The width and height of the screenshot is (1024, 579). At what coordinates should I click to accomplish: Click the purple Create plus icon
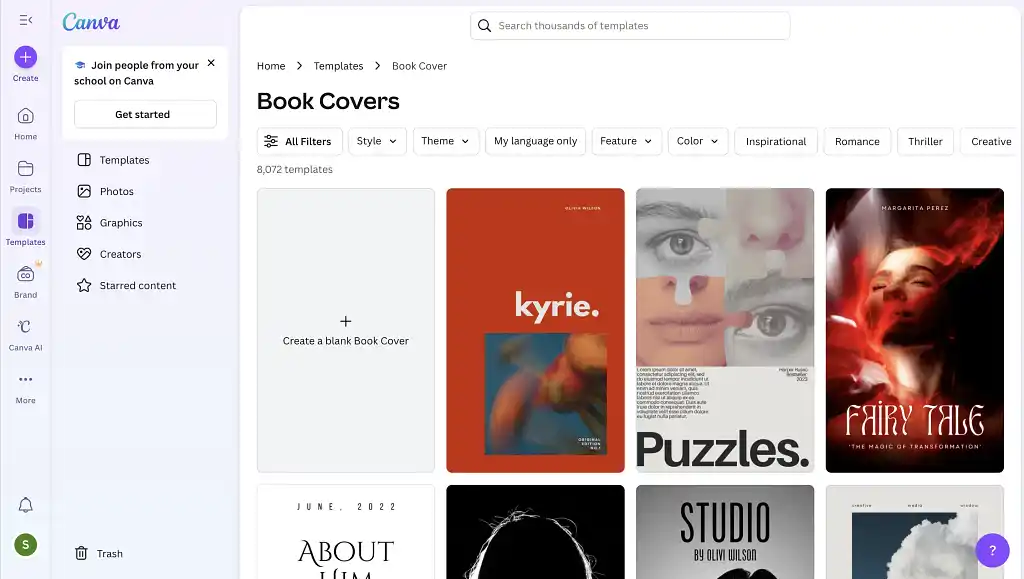click(x=26, y=57)
